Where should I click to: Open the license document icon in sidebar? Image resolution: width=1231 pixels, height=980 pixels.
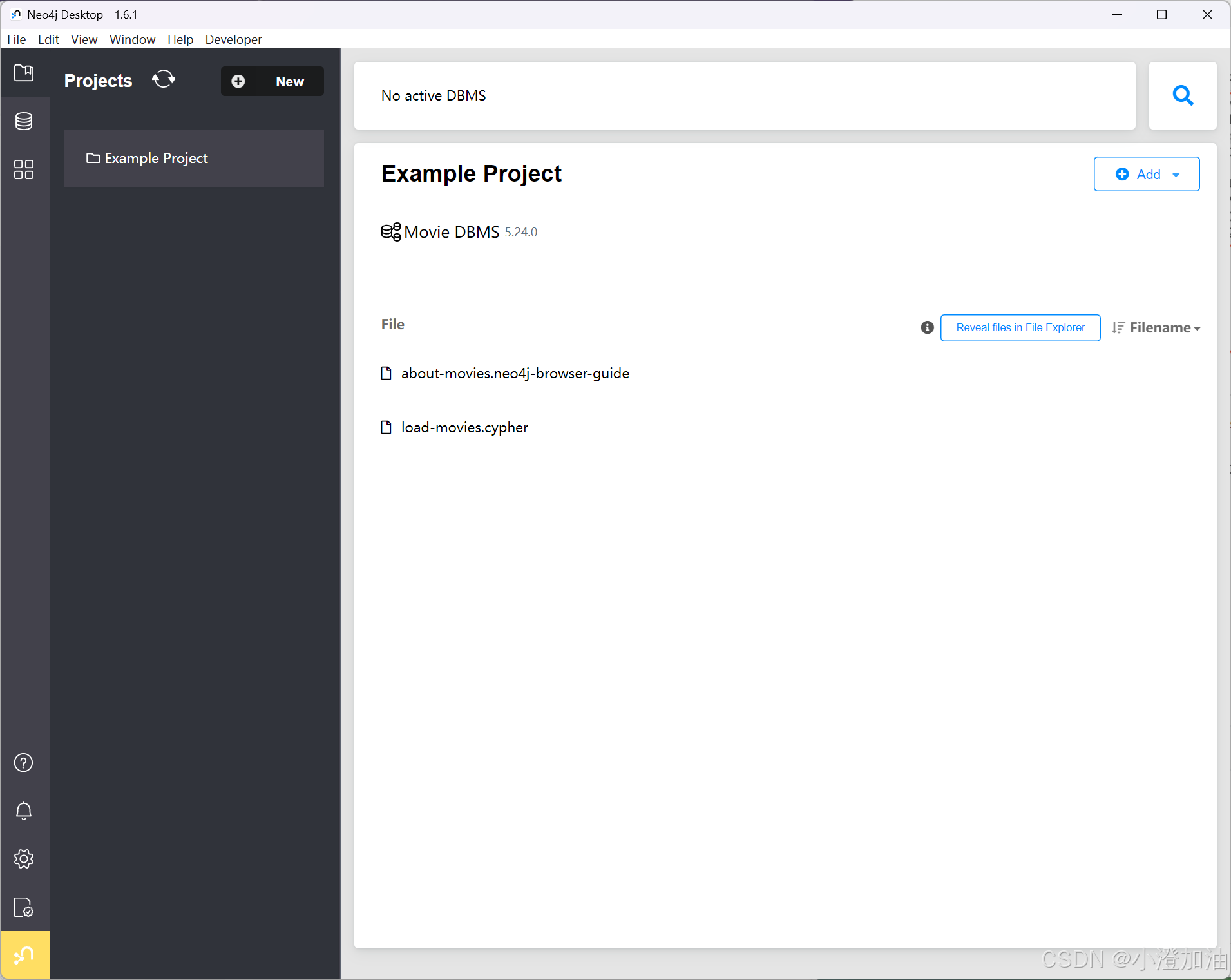[x=23, y=907]
